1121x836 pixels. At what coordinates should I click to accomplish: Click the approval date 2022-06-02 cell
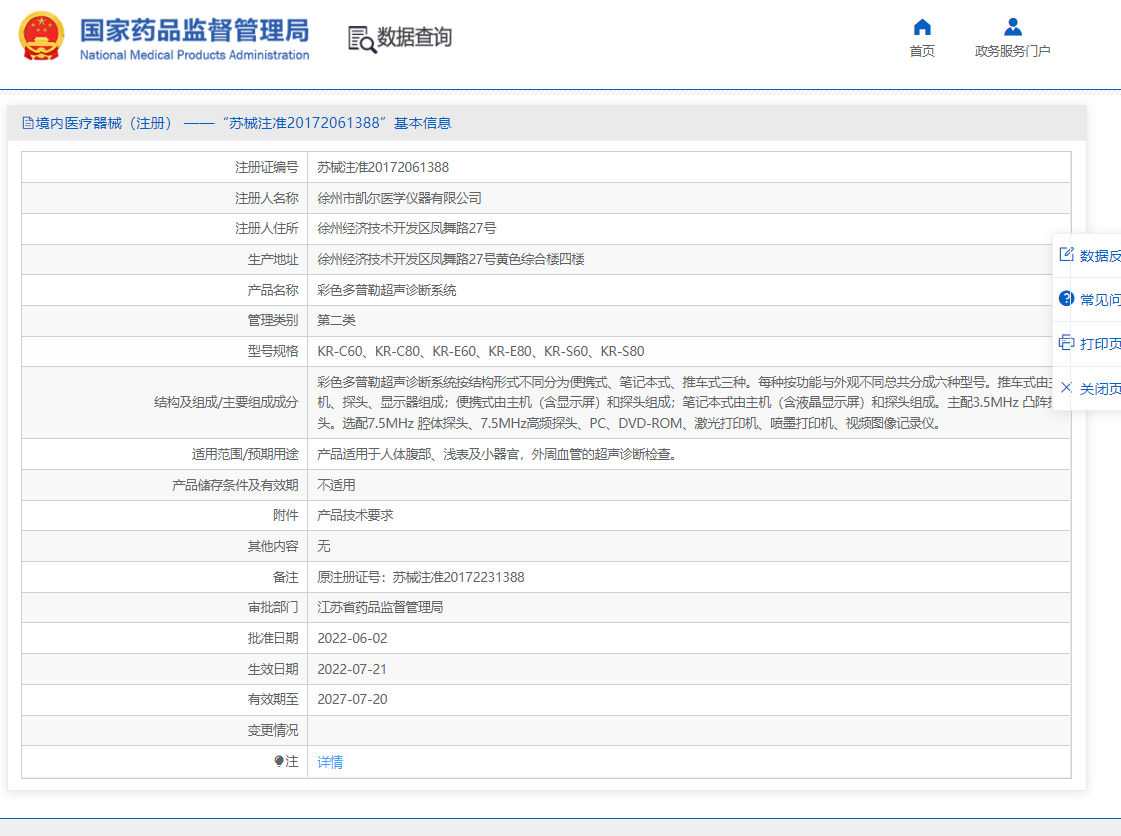[352, 638]
